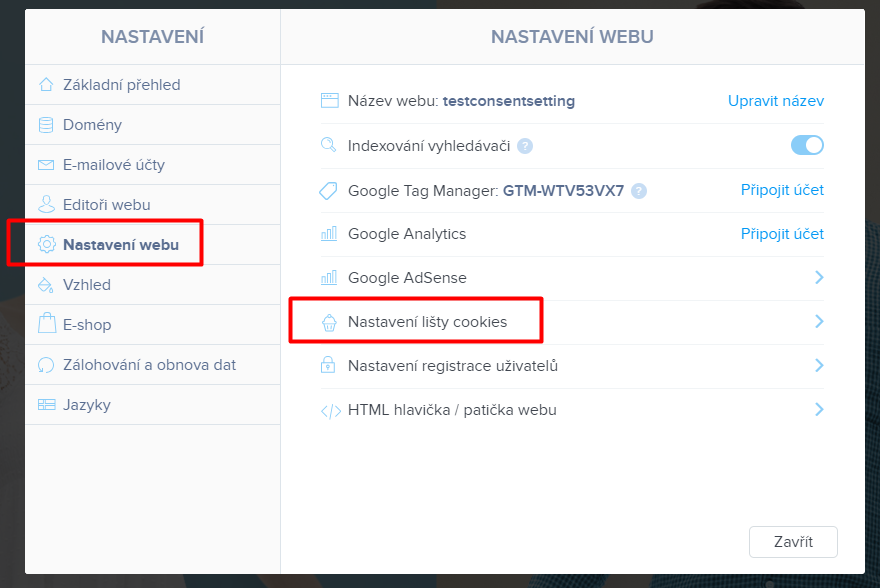Click the NASTAVENÍ WEBU heading
The height and width of the screenshot is (588, 880).
click(x=572, y=36)
